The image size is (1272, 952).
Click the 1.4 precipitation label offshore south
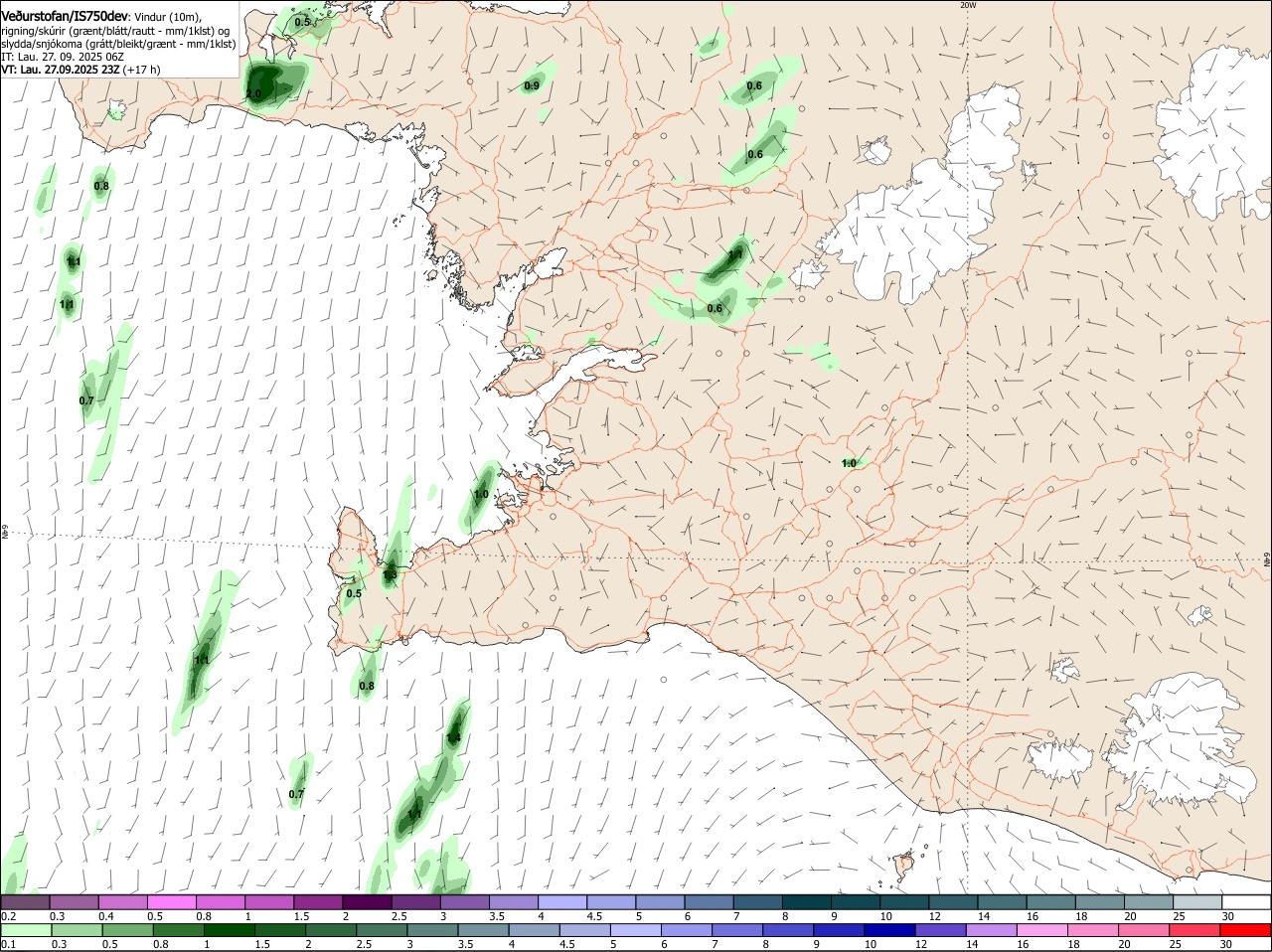point(453,737)
